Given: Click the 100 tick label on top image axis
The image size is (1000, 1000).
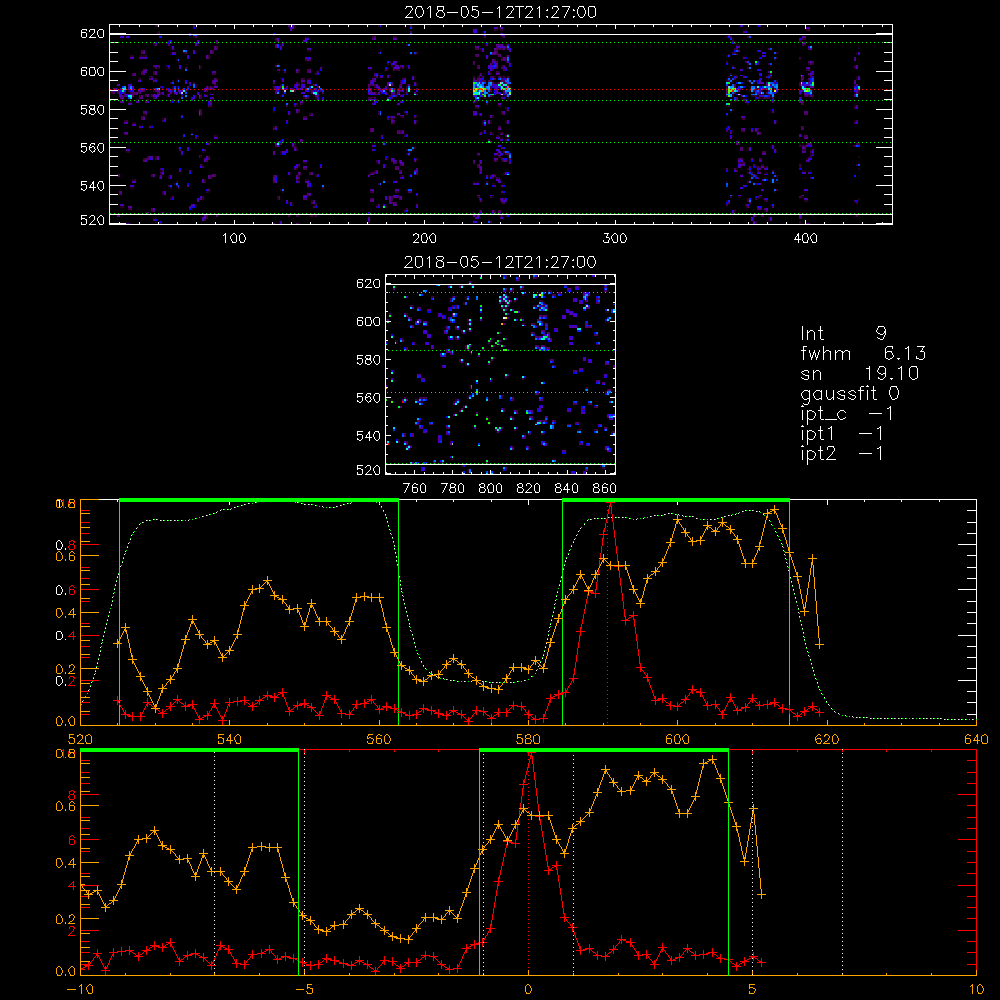Looking at the screenshot, I should click(234, 239).
